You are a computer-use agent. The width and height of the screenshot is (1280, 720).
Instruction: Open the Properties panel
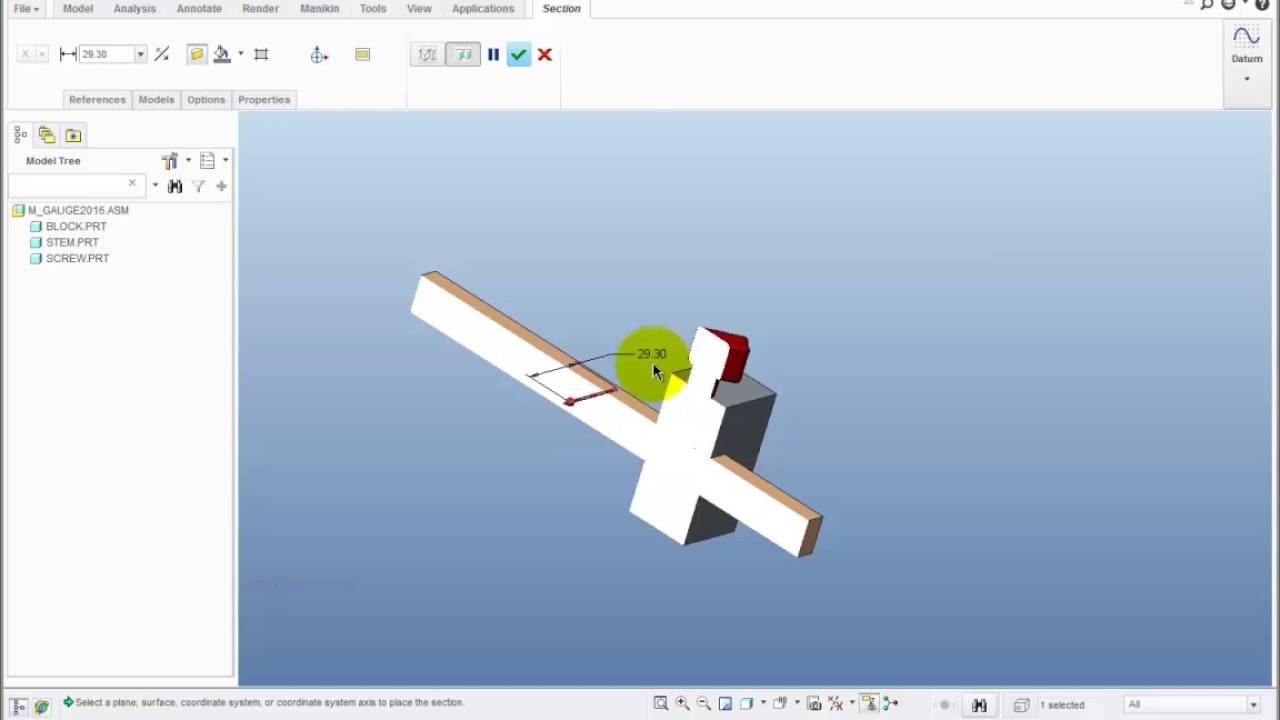click(x=264, y=100)
